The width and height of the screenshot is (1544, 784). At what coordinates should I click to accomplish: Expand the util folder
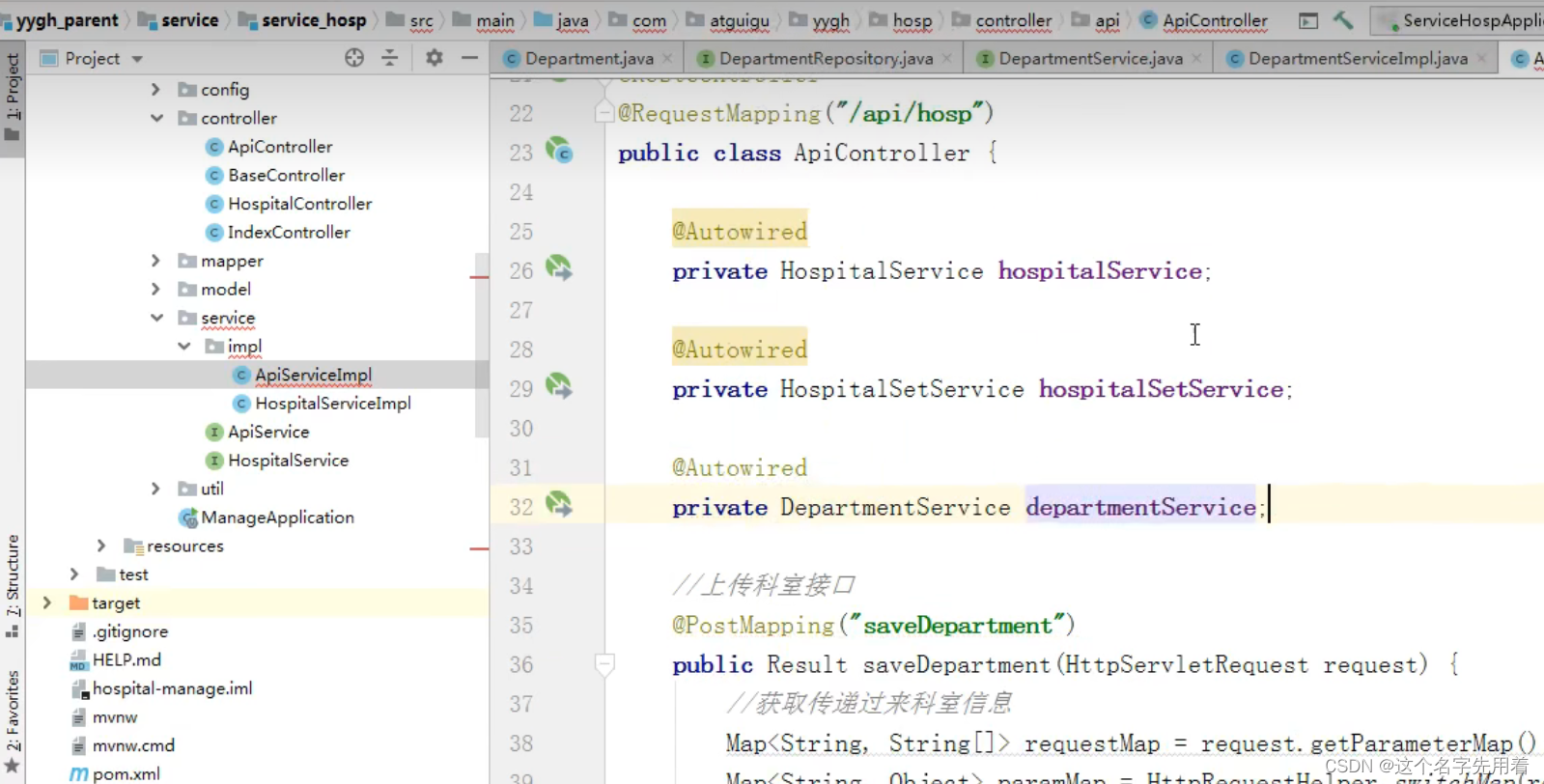(156, 489)
